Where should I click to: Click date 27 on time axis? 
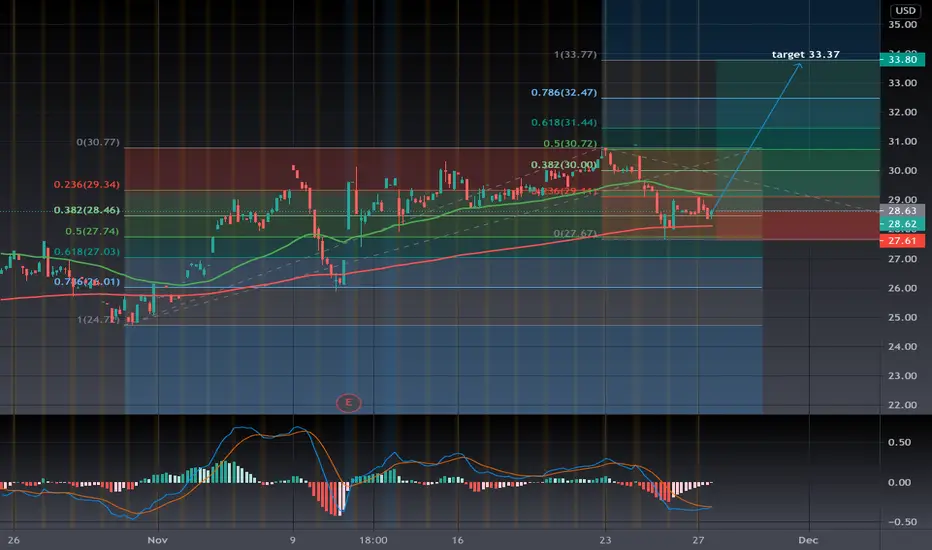tap(698, 540)
